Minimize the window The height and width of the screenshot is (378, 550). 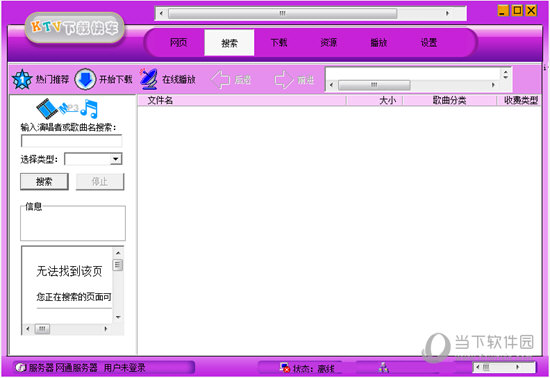pyautogui.click(x=503, y=11)
